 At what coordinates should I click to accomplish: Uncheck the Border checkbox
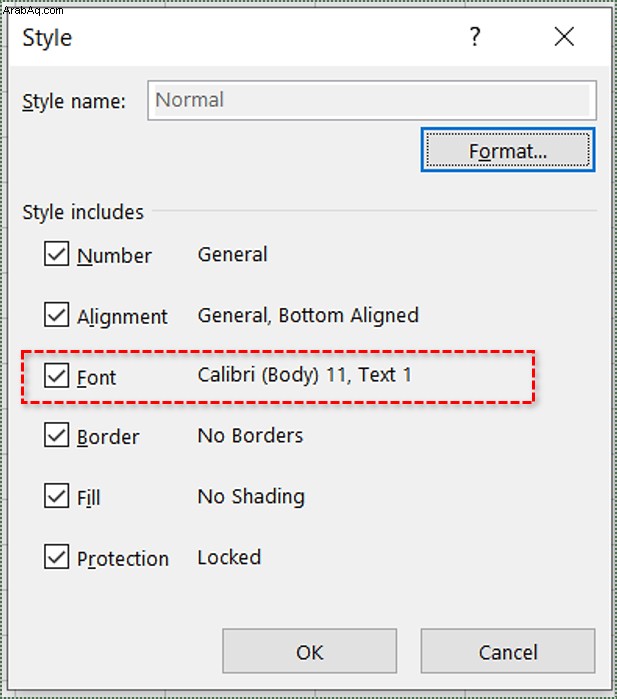point(56,436)
